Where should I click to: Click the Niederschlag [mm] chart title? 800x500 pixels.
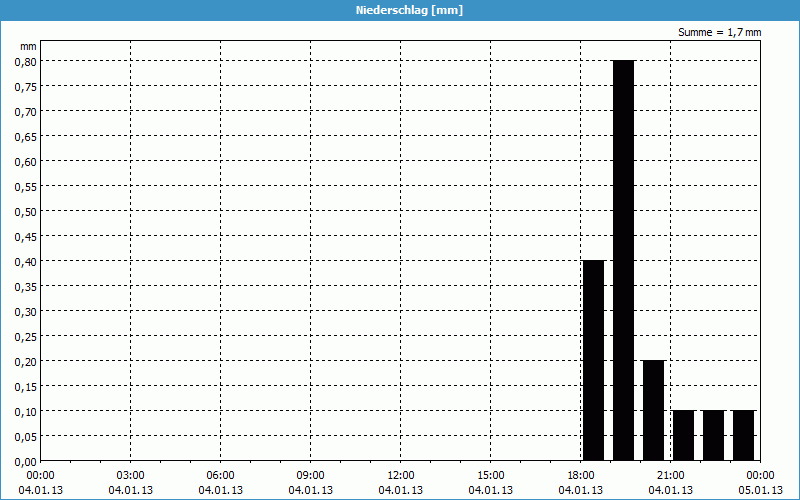[409, 10]
